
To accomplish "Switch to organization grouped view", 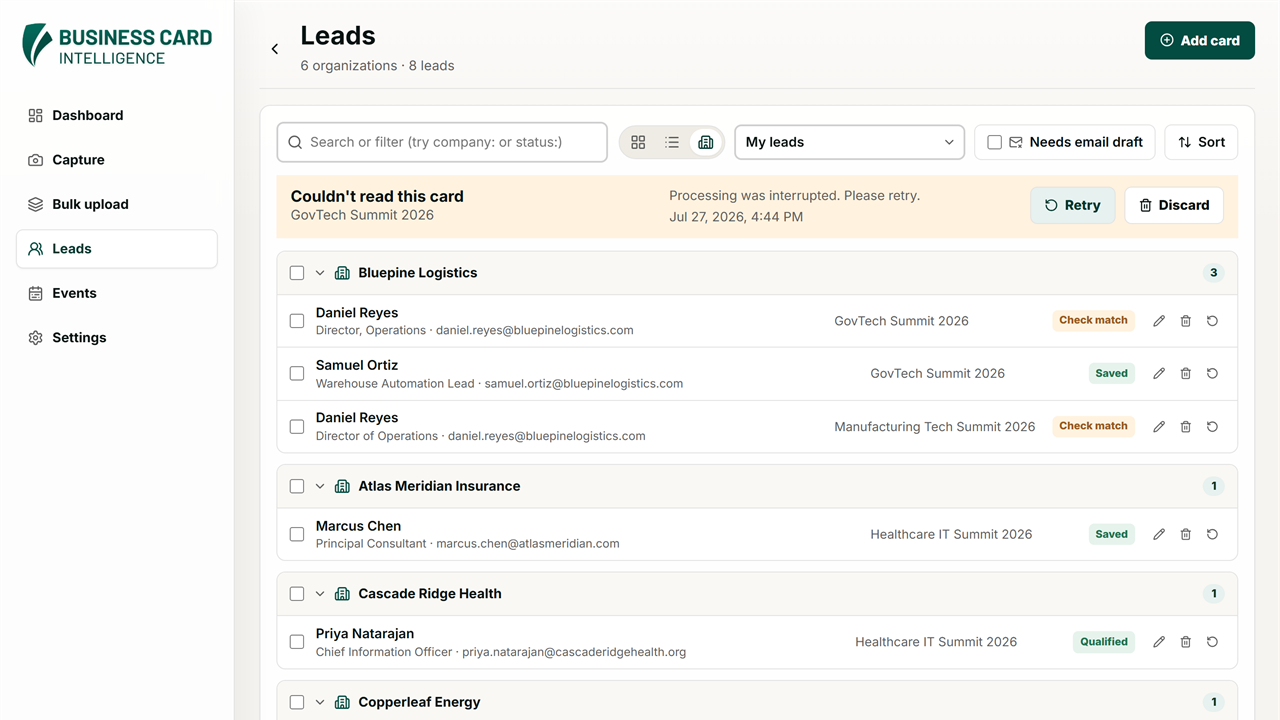I will (706, 142).
